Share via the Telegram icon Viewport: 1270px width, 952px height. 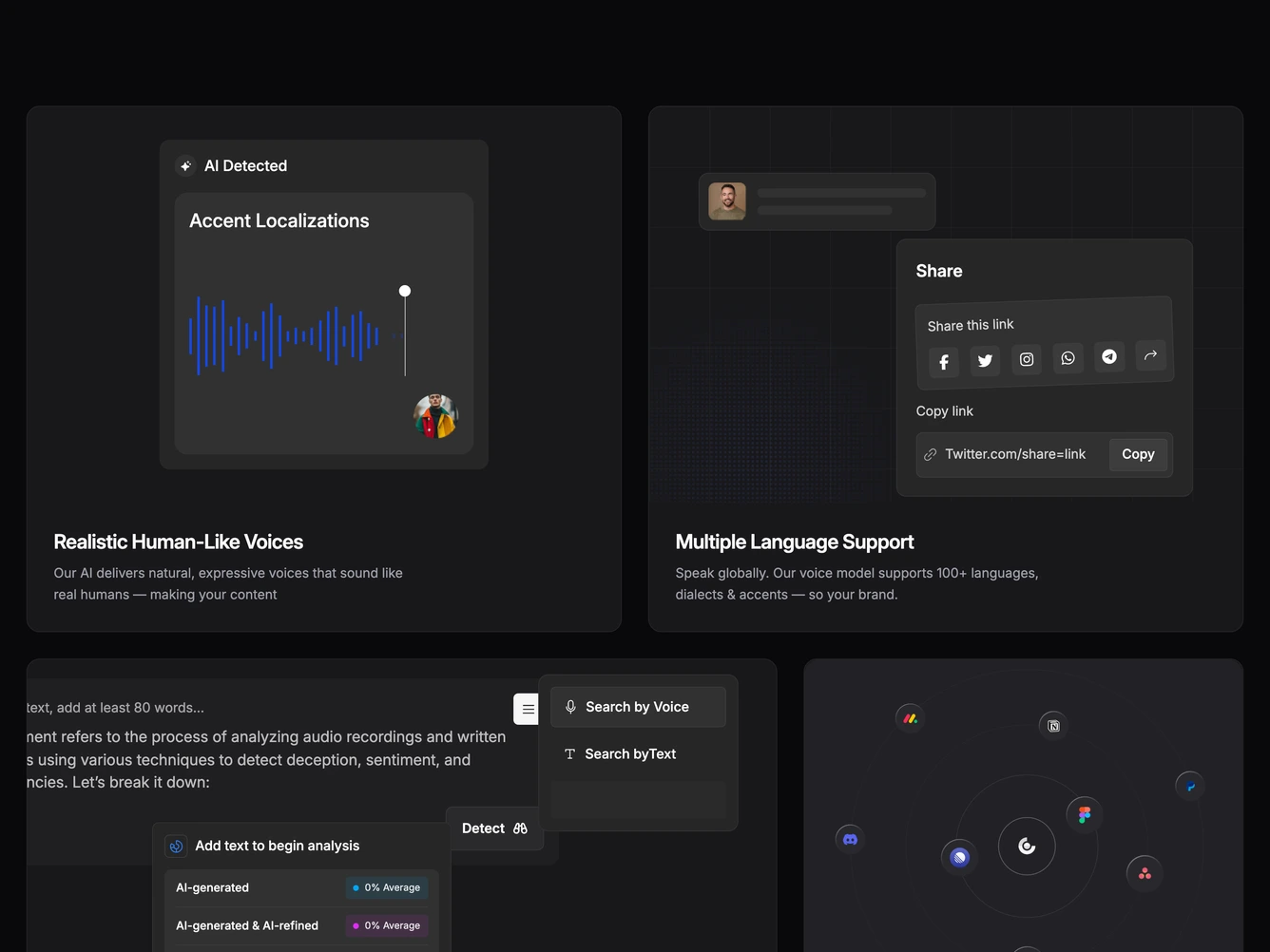pos(1109,356)
